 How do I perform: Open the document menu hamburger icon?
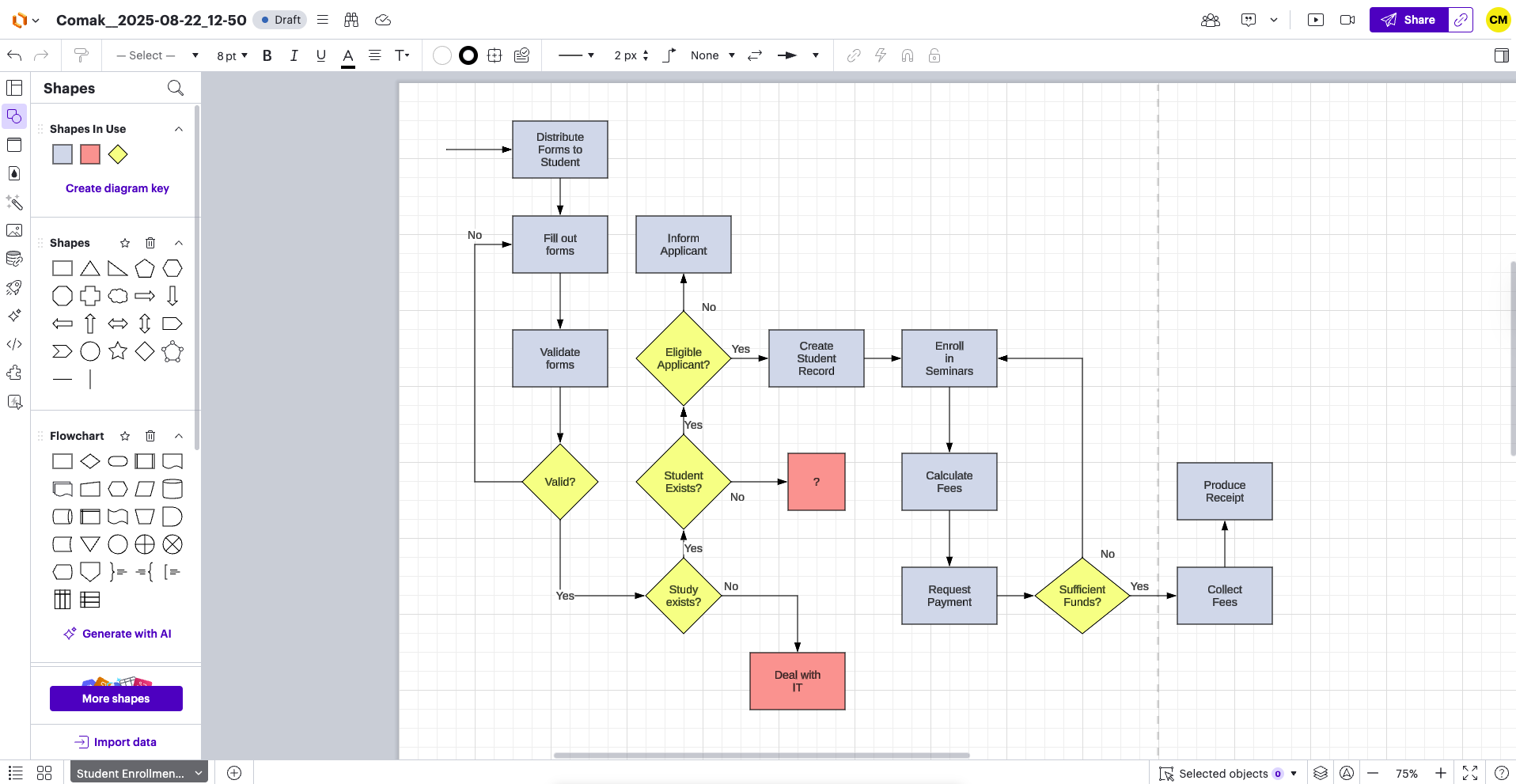click(322, 20)
